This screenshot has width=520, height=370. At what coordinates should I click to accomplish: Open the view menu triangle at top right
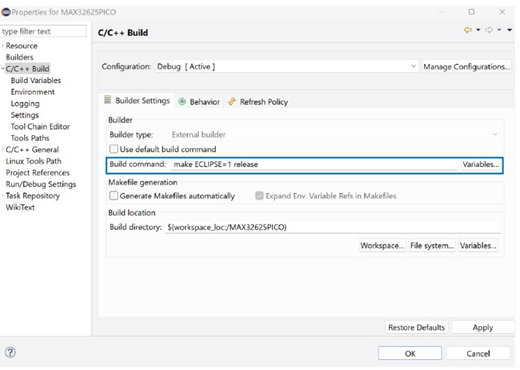509,30
